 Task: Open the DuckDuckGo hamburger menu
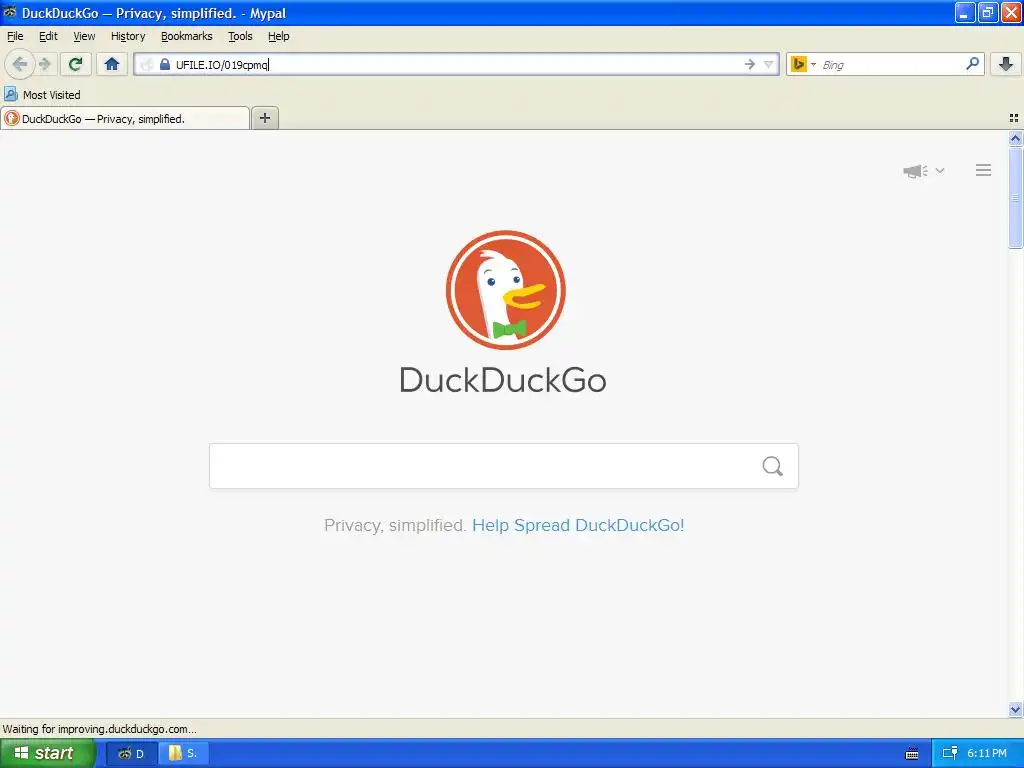tap(984, 170)
